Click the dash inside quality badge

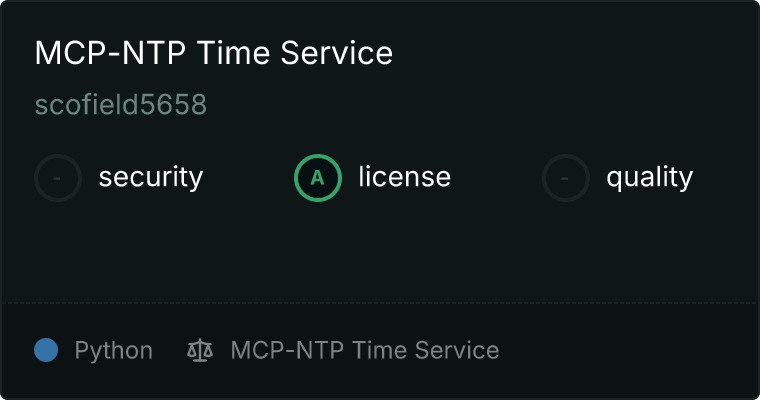point(565,178)
